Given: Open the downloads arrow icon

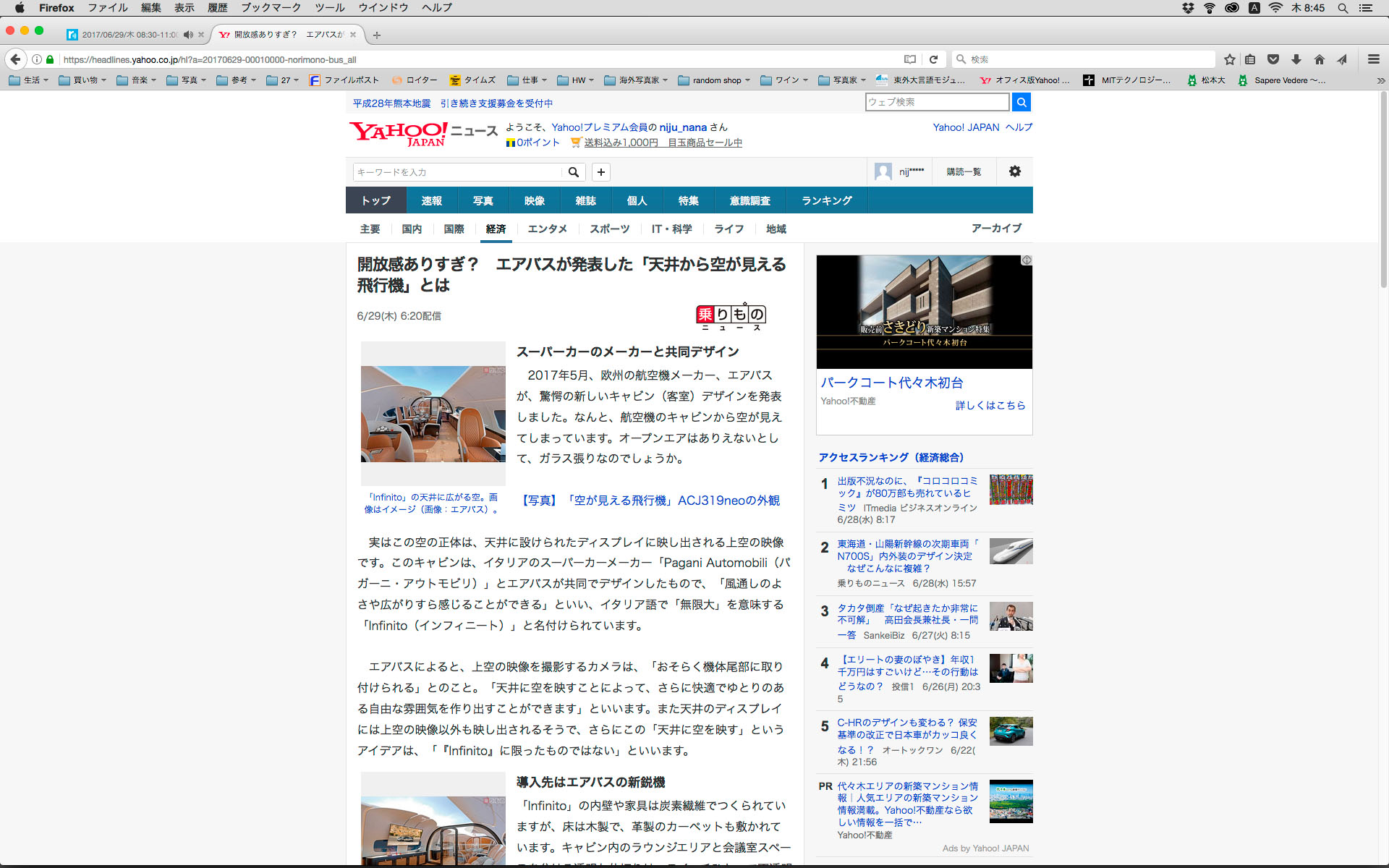Looking at the screenshot, I should pyautogui.click(x=1296, y=59).
